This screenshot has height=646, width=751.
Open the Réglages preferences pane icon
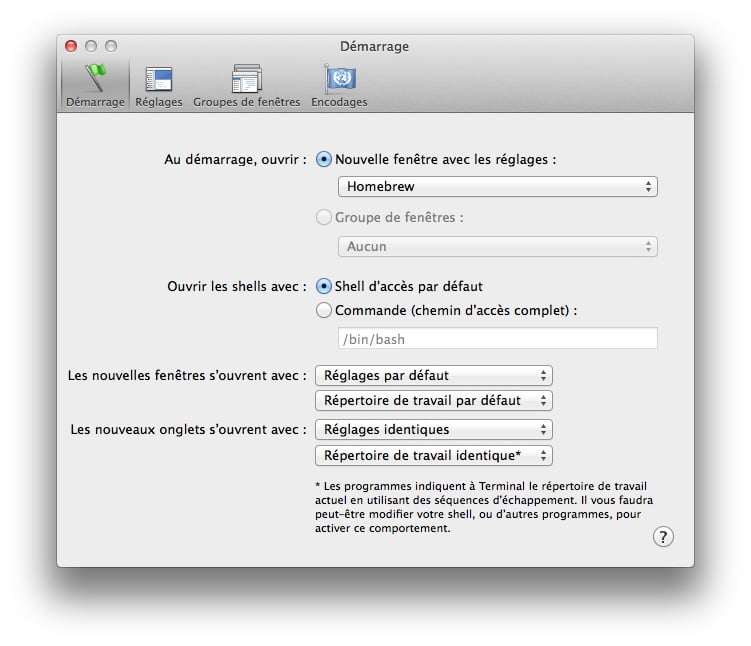159,85
